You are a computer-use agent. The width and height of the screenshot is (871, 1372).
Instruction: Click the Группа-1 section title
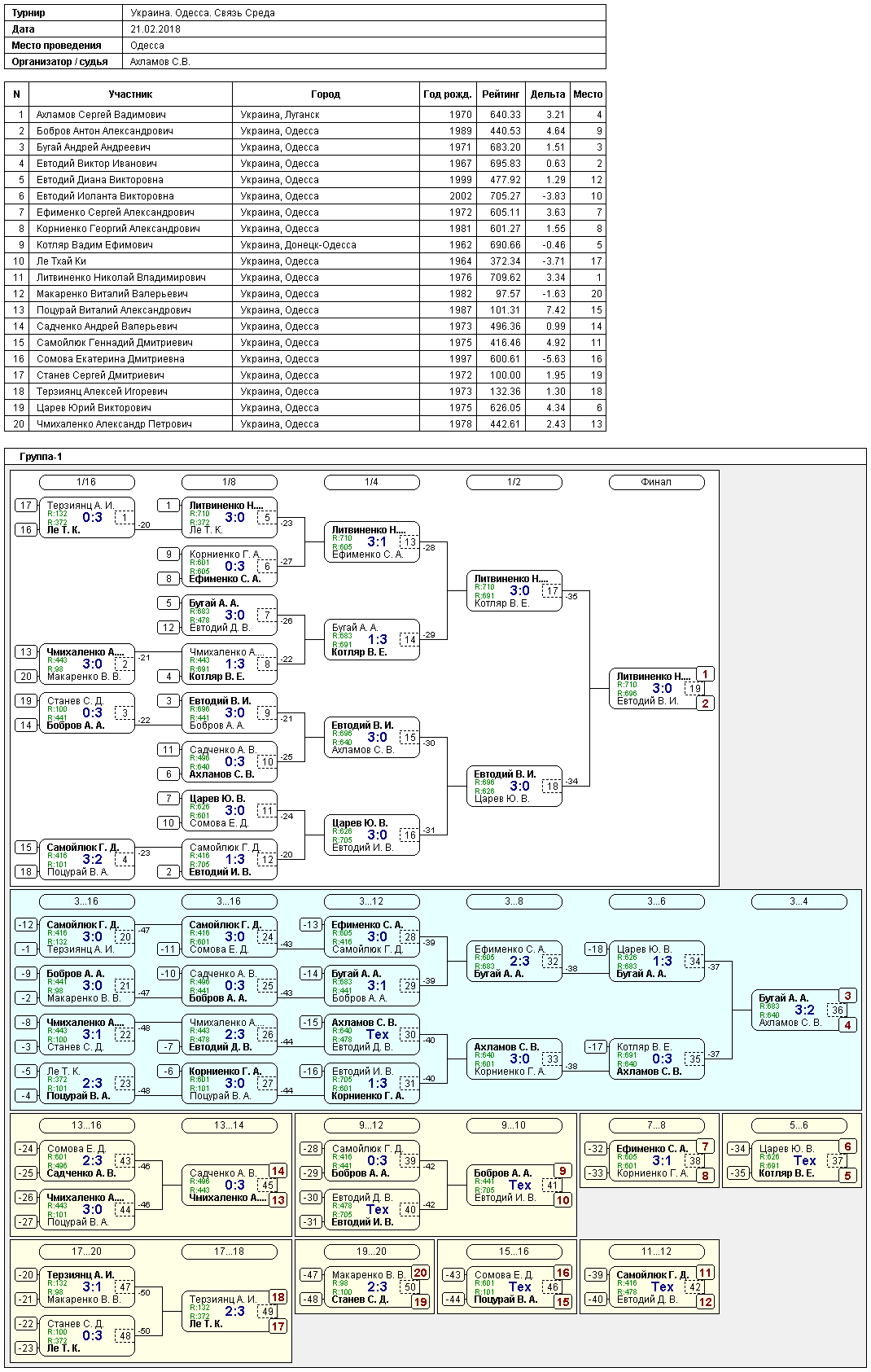tap(41, 457)
